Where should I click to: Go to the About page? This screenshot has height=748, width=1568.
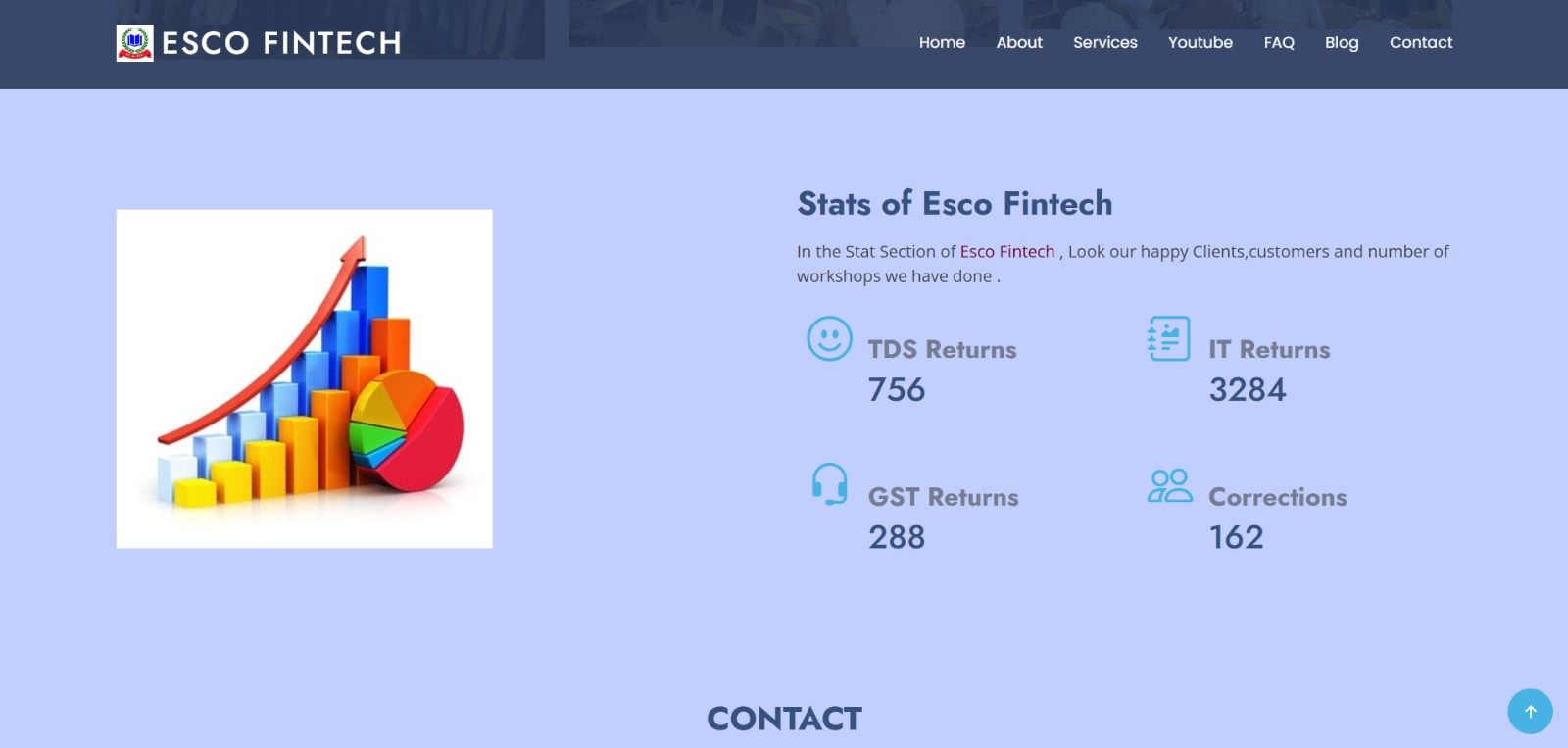pyautogui.click(x=1019, y=42)
